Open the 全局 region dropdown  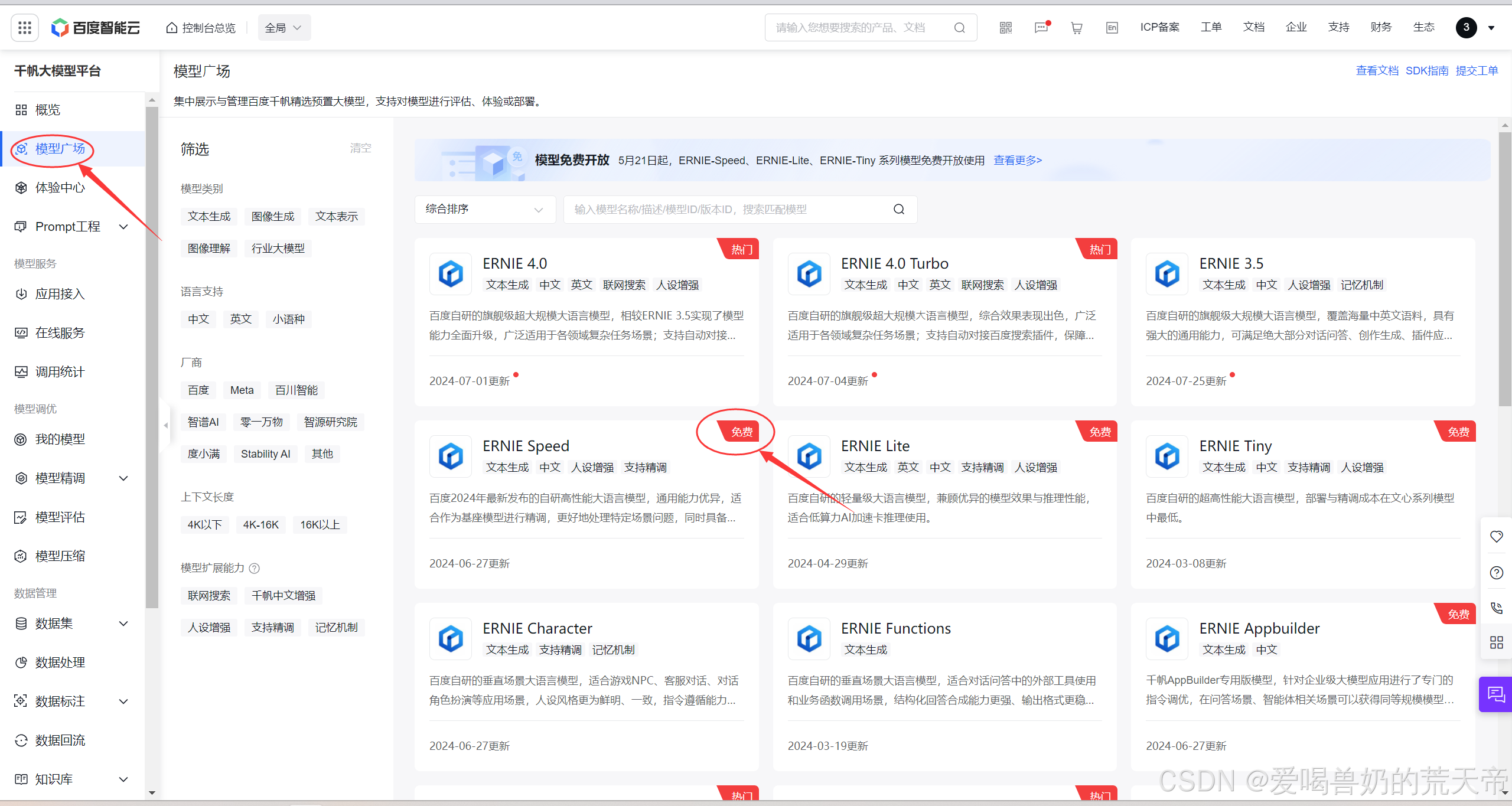284,28
